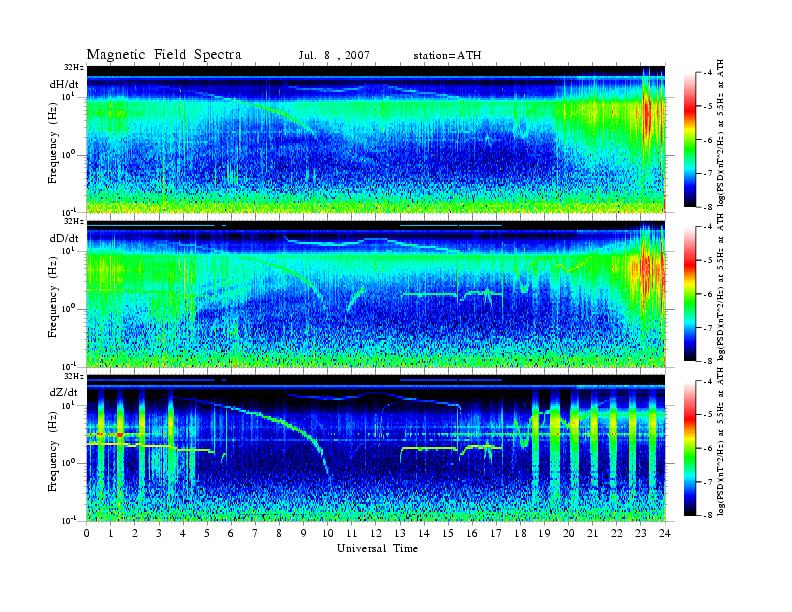Click the 'Universal Time' axis title
Image resolution: width=792 pixels, height=612 pixels.
(x=377, y=548)
